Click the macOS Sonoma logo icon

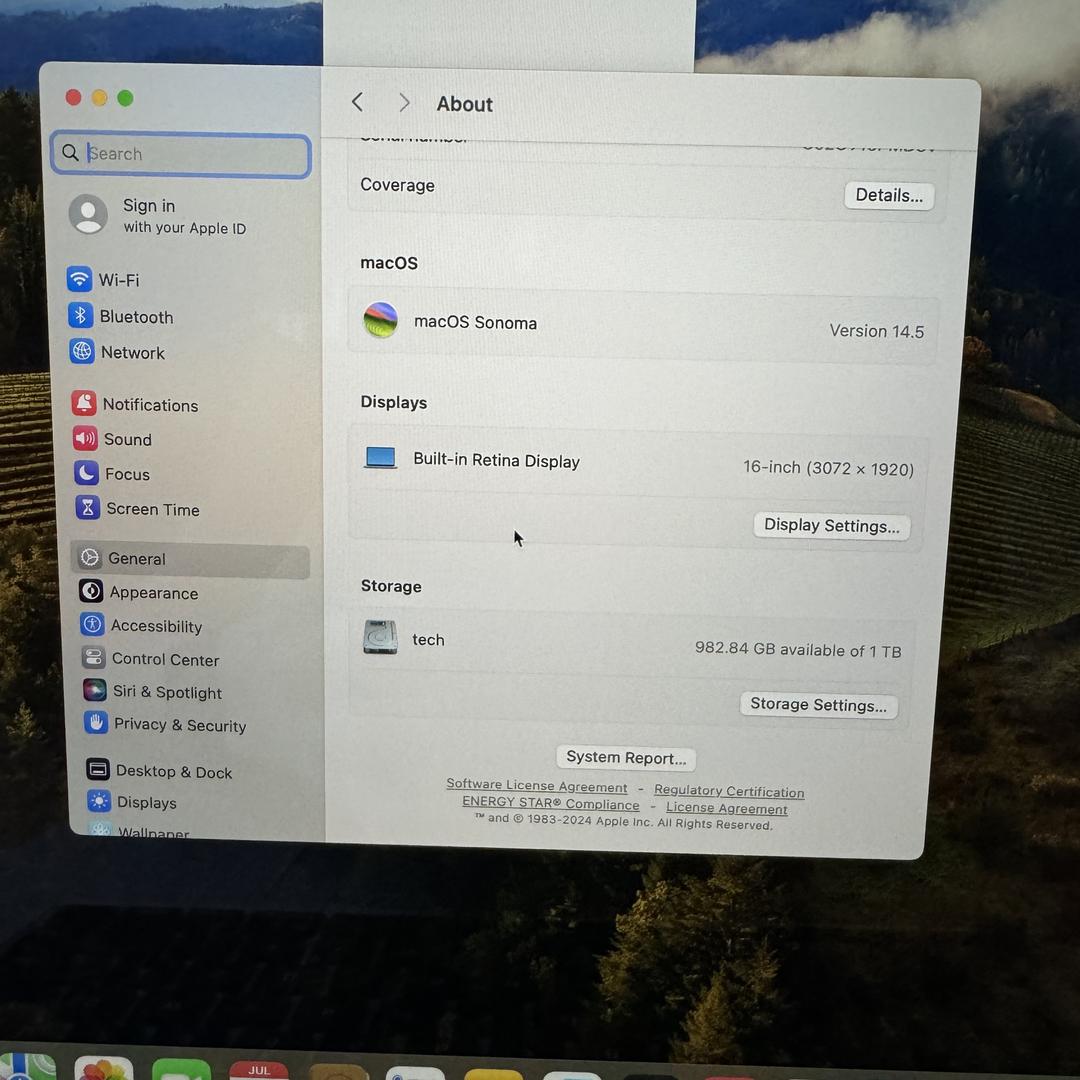pos(380,320)
